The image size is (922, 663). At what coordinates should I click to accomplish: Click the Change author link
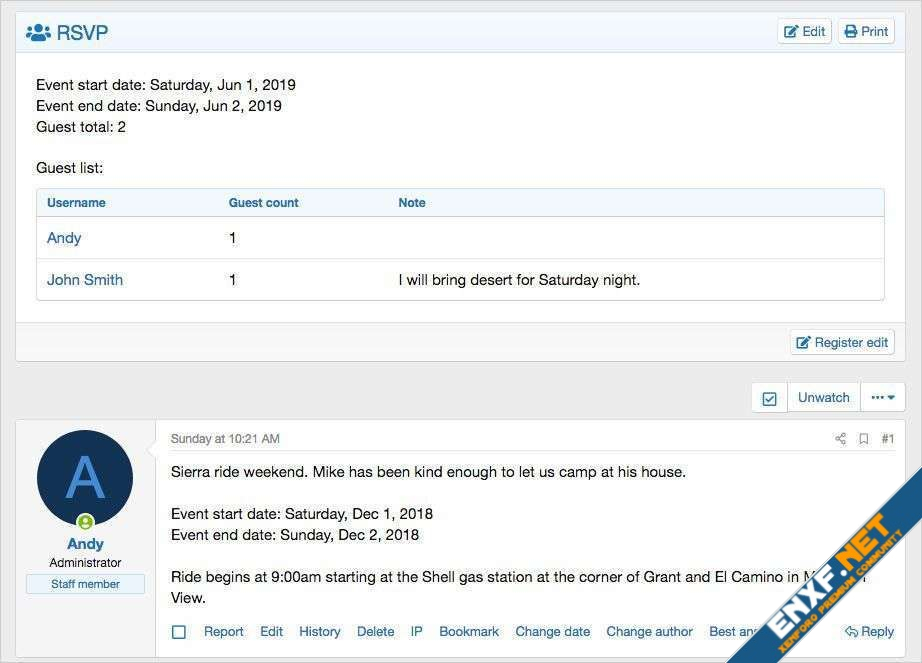click(x=649, y=632)
